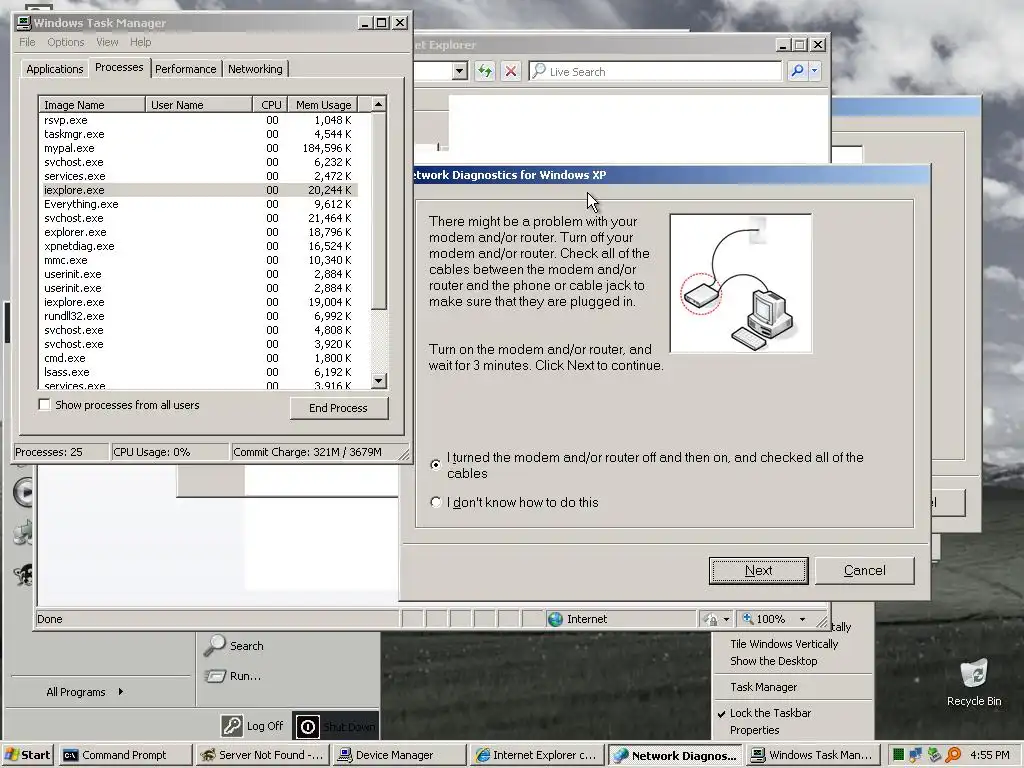This screenshot has height=768, width=1024.
Task: Switch to Server Not Found taskbar item
Action: (x=261, y=755)
